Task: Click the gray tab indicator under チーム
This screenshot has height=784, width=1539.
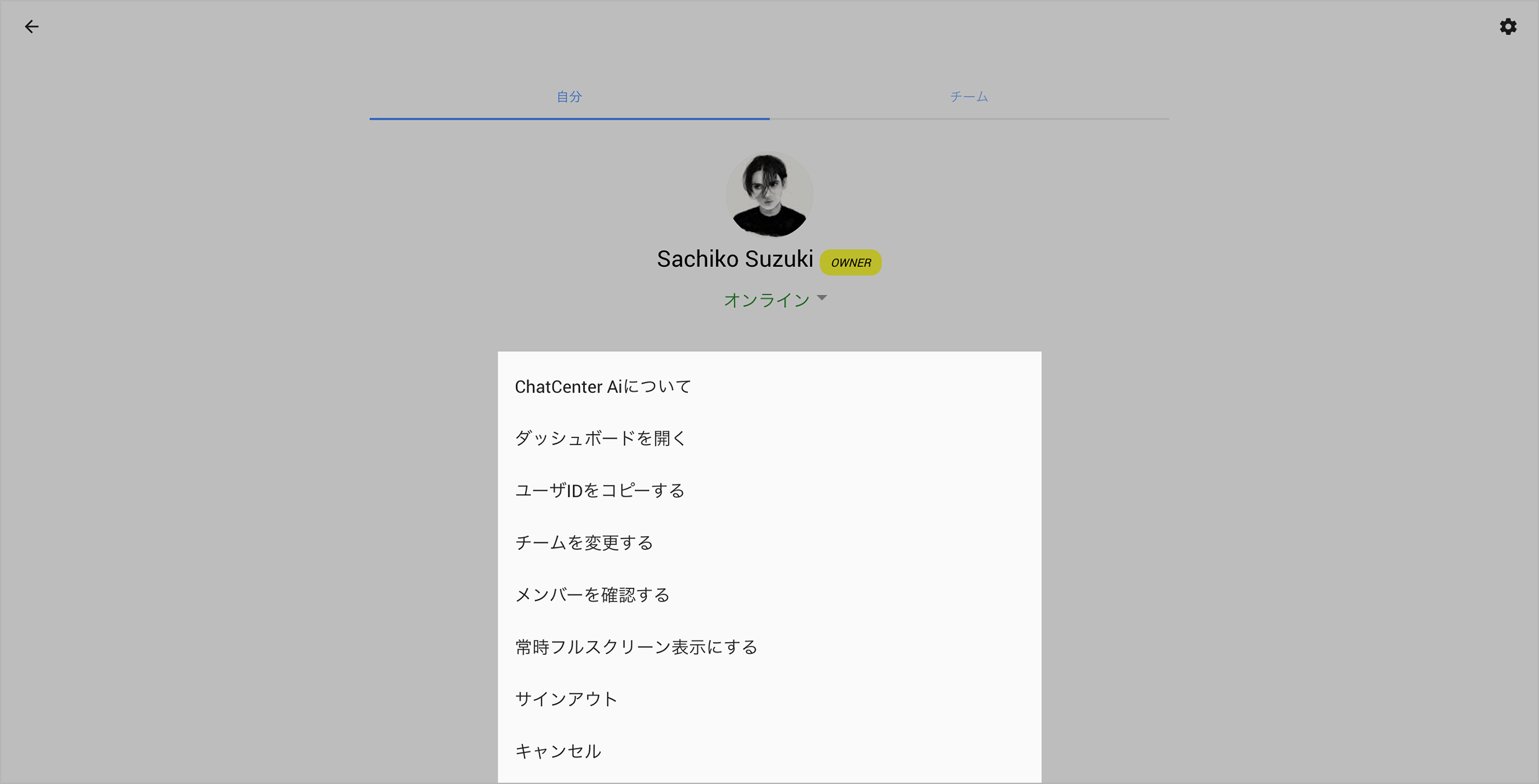Action: tap(969, 119)
